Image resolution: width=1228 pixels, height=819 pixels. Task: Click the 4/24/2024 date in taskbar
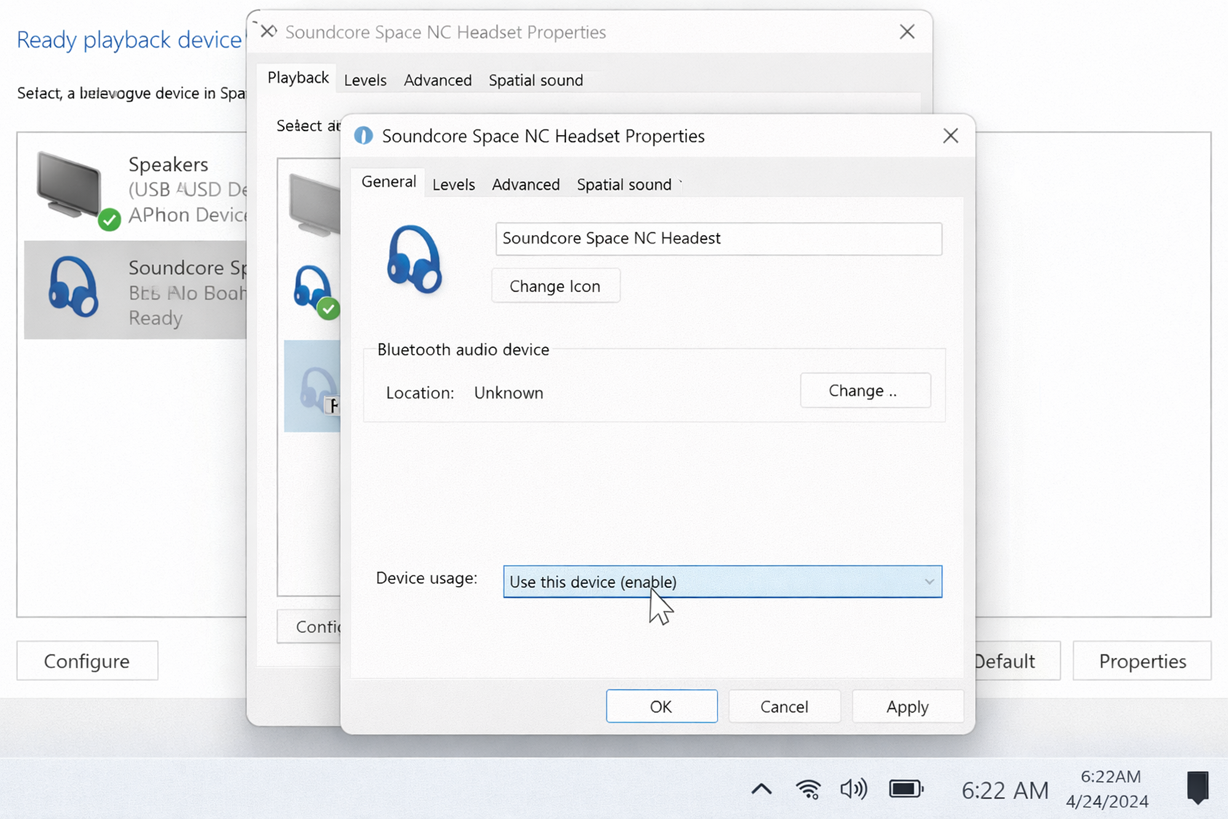click(1107, 801)
